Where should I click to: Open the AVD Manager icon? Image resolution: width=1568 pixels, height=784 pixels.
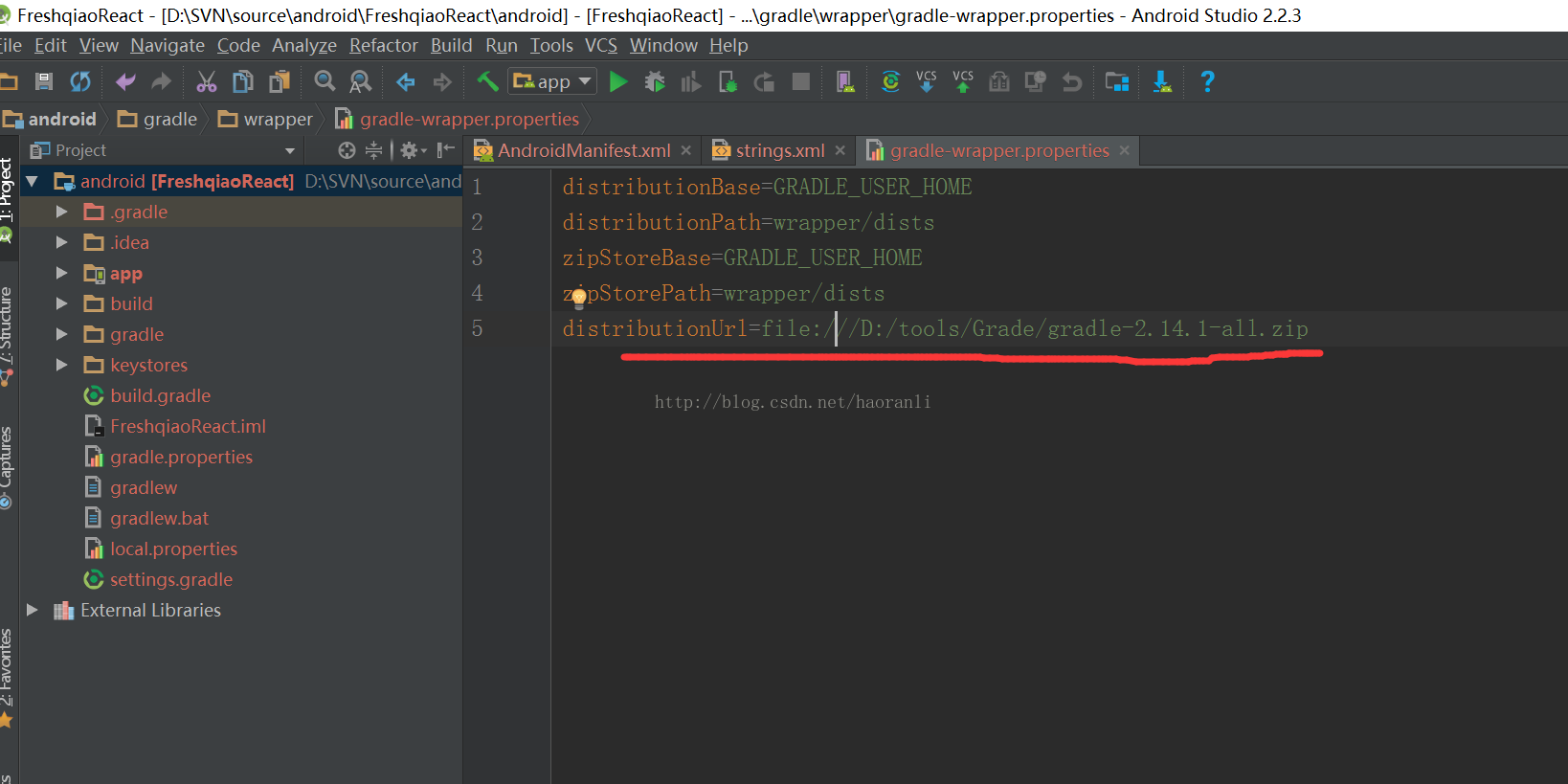coord(845,82)
